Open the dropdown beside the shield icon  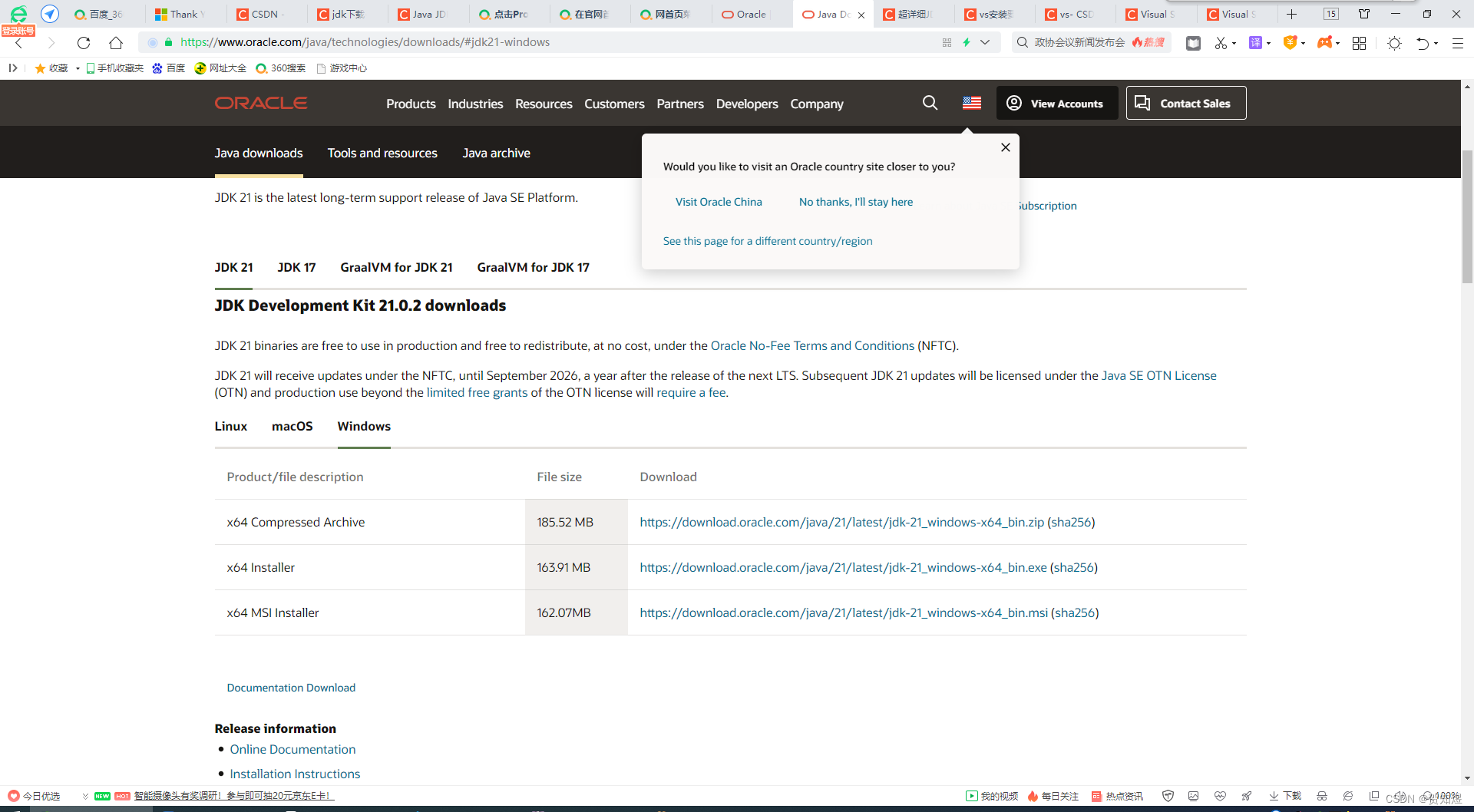(1303, 44)
